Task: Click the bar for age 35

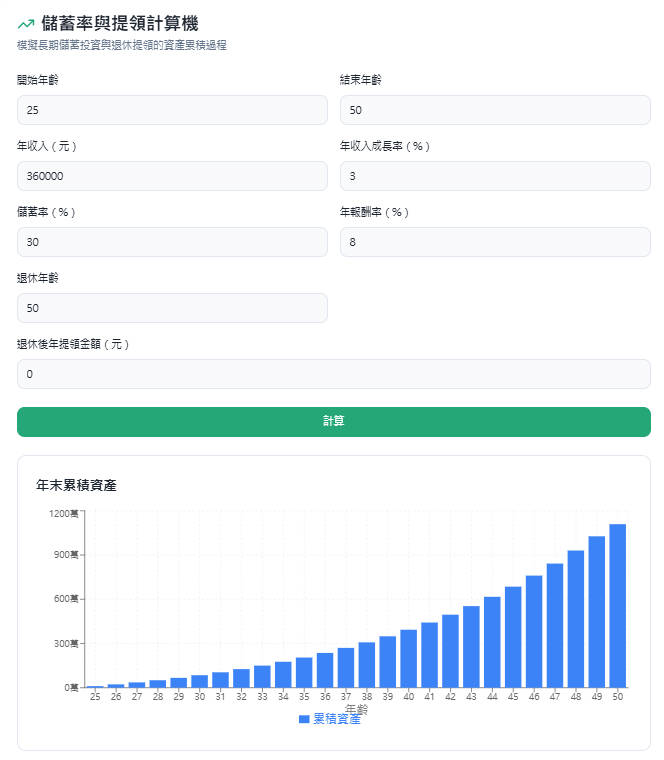Action: pyautogui.click(x=304, y=672)
